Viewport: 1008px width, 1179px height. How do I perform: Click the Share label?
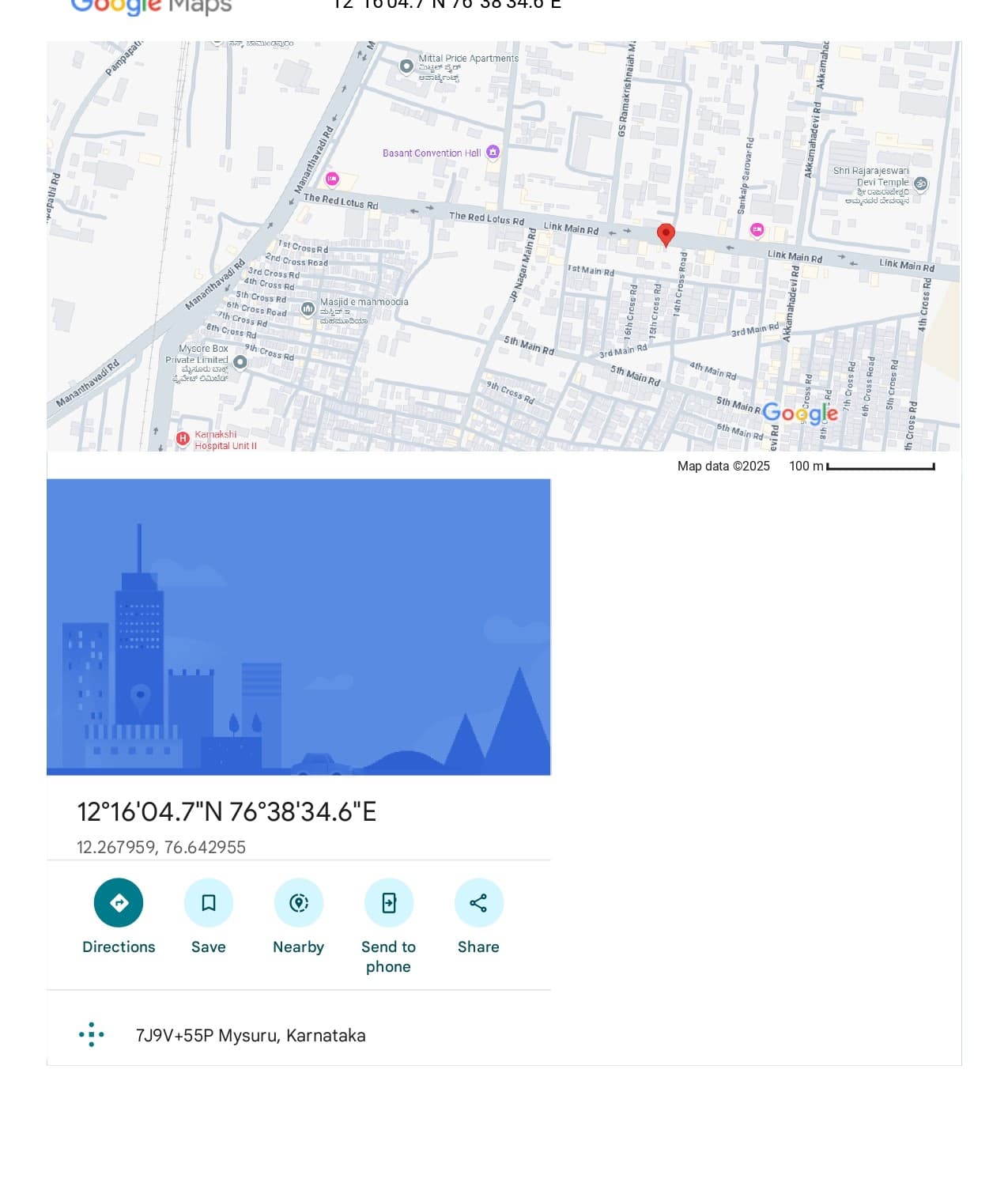tap(478, 947)
